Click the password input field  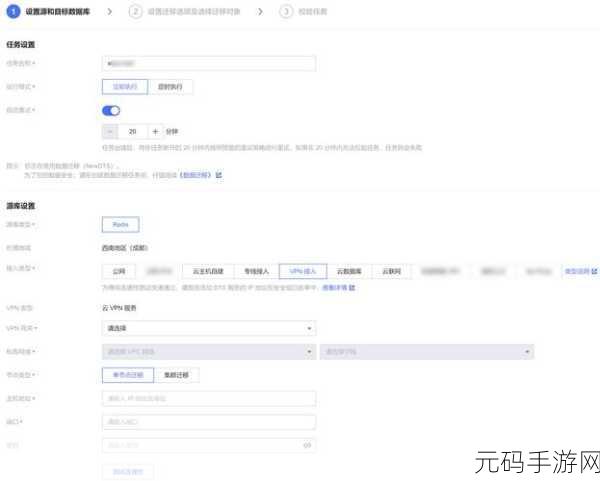pyautogui.click(x=209, y=445)
